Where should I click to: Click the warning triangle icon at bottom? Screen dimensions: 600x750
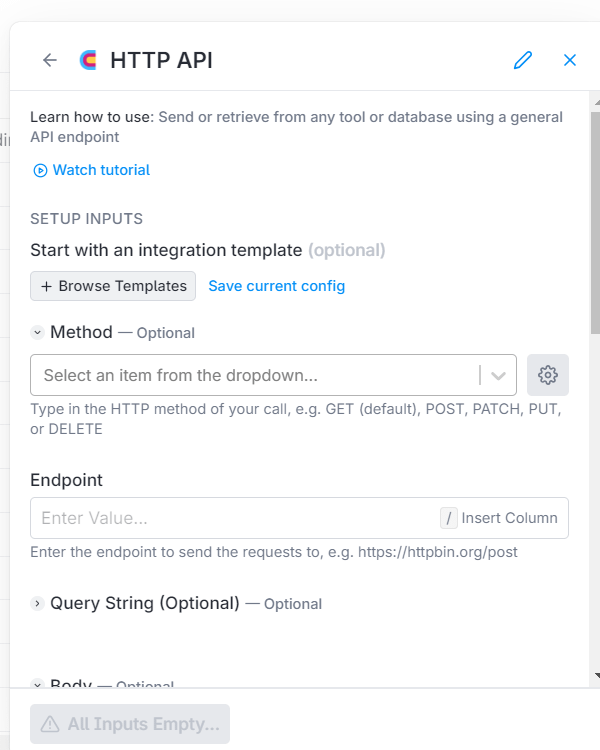[50, 724]
